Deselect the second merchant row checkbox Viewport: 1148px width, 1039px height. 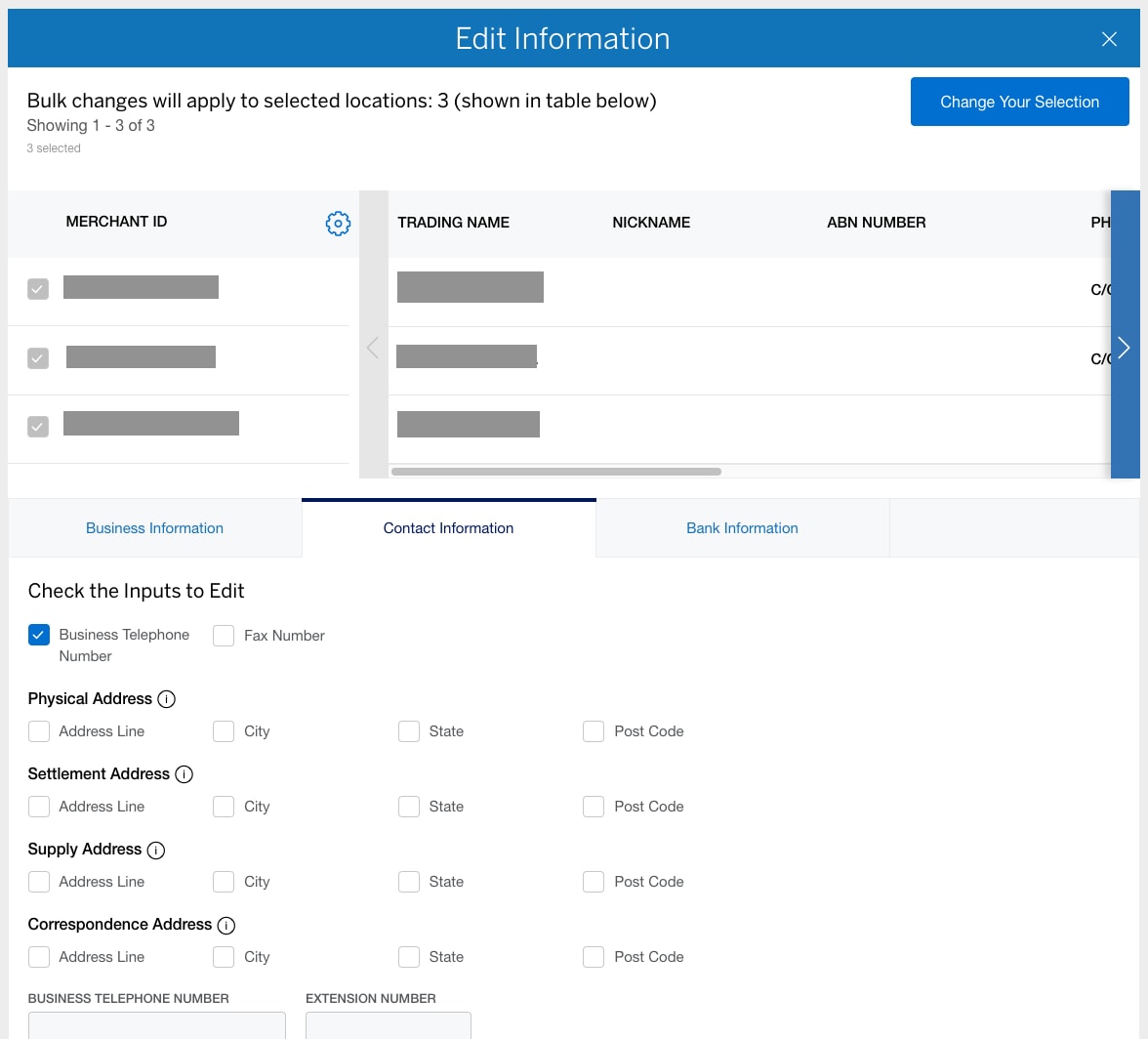click(x=38, y=358)
